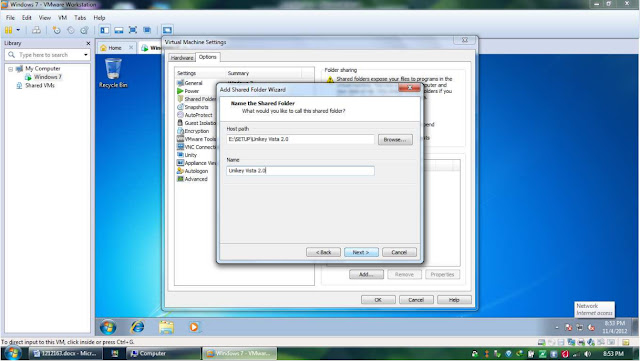Open the File menu
Screen dimensions: 640x361
pos(10,18)
